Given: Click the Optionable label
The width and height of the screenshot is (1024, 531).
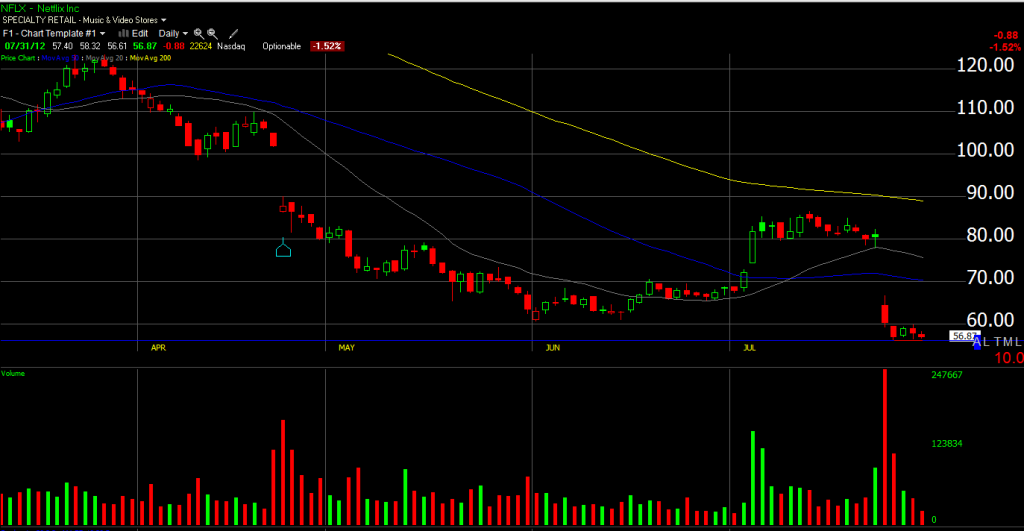Looking at the screenshot, I should pos(281,46).
